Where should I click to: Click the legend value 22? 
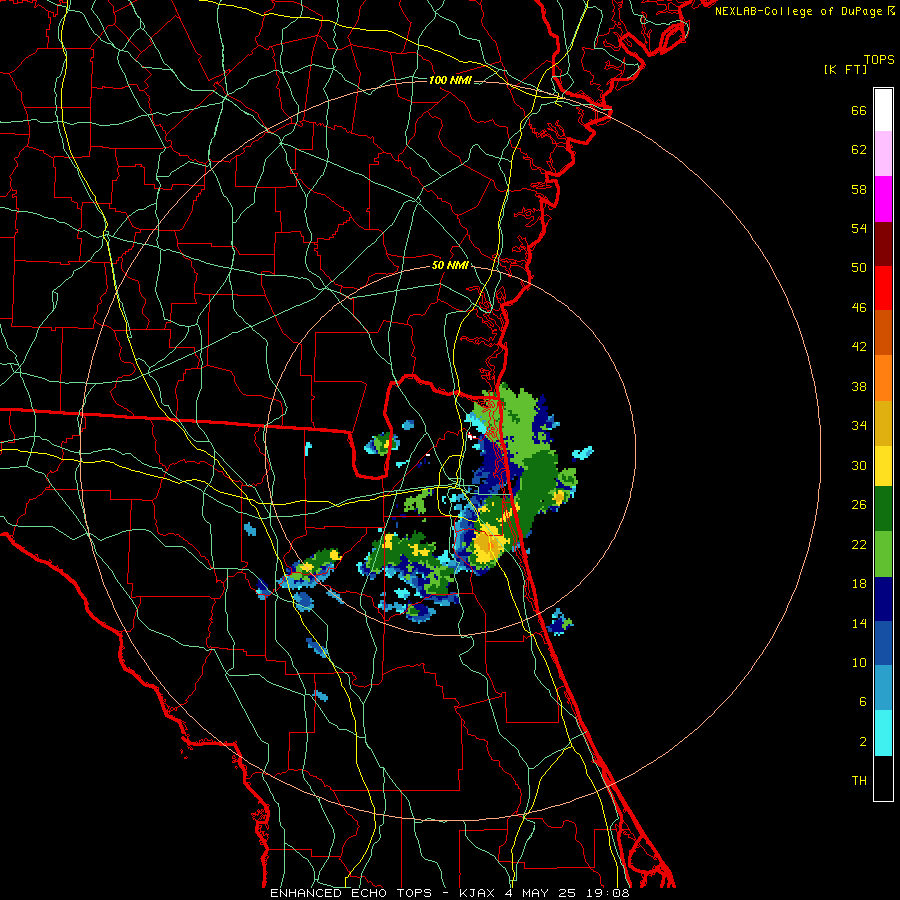(859, 545)
